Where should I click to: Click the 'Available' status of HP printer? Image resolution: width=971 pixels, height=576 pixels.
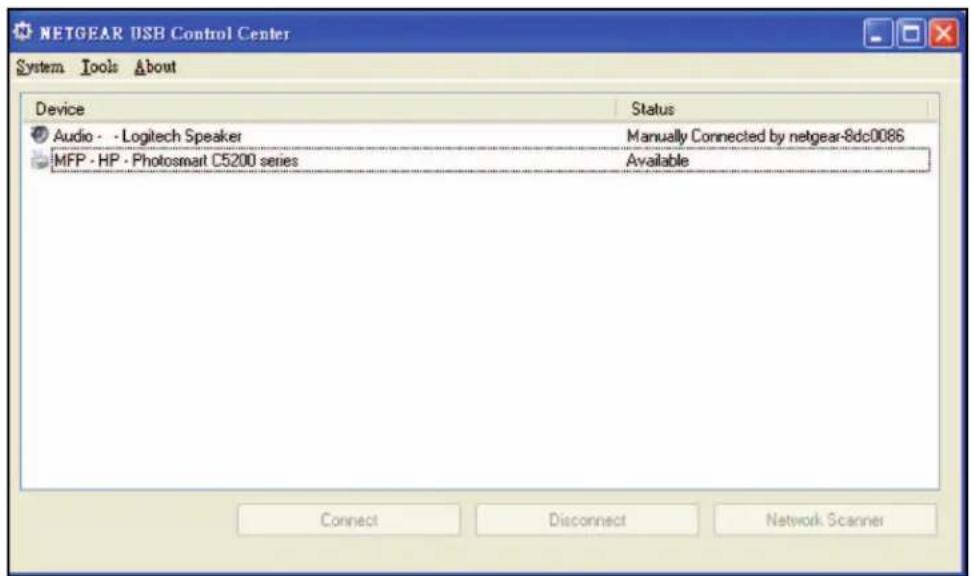pyautogui.click(x=657, y=160)
